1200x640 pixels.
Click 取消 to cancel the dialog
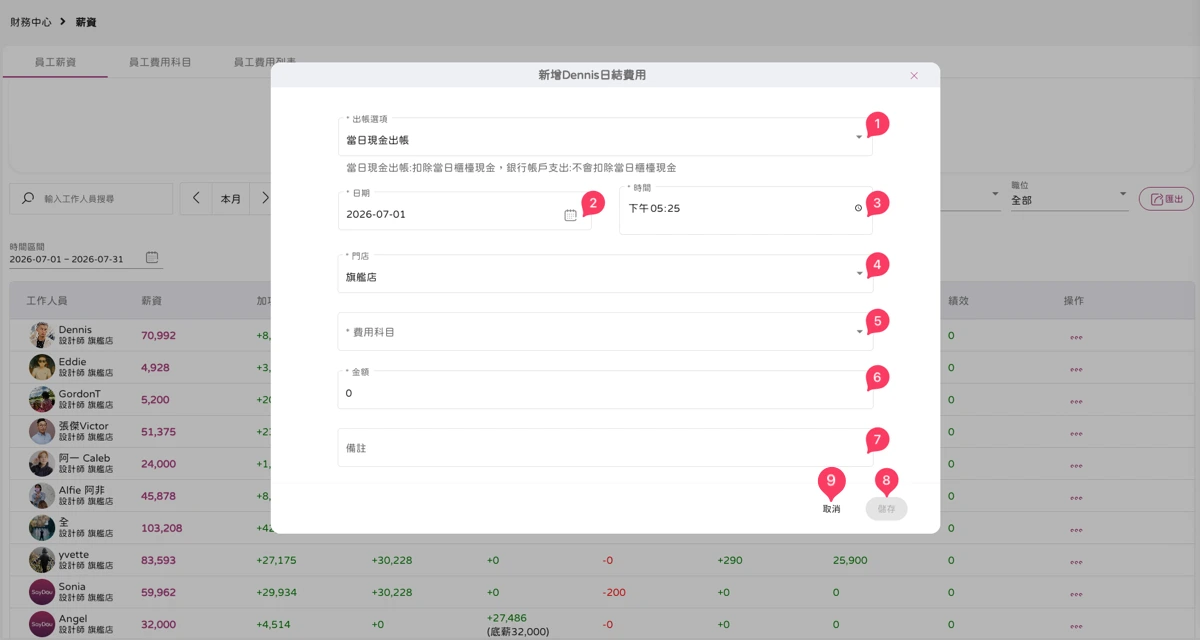(x=831, y=509)
